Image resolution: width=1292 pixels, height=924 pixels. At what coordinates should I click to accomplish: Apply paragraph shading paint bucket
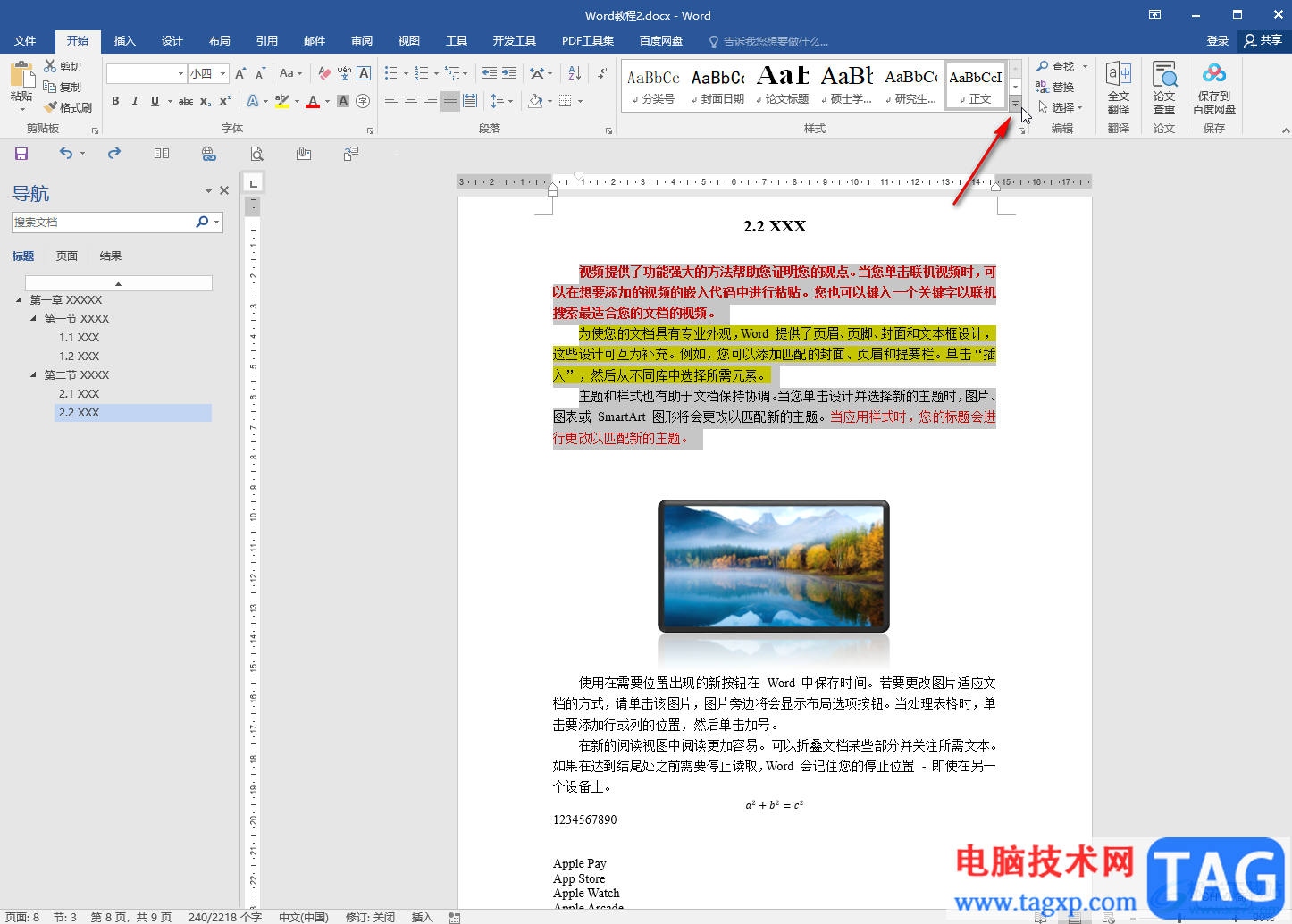(x=535, y=101)
